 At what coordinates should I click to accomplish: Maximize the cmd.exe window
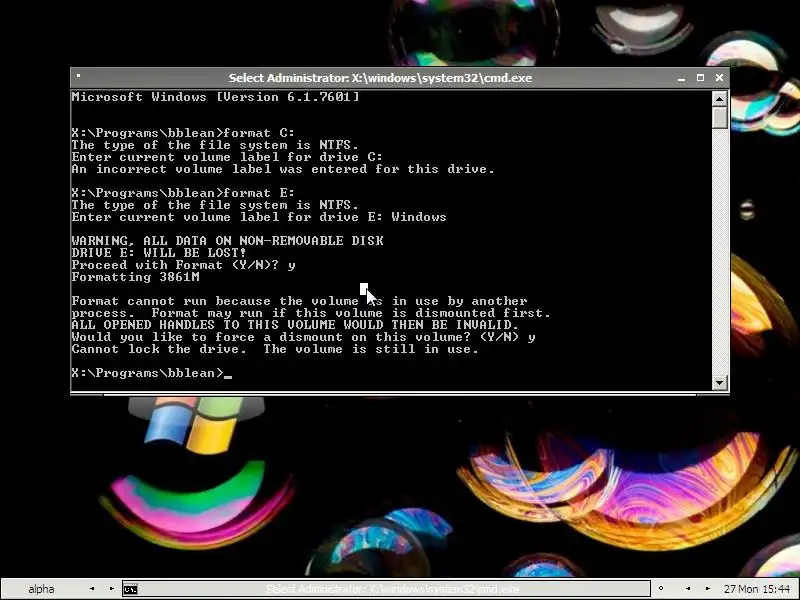pos(700,78)
